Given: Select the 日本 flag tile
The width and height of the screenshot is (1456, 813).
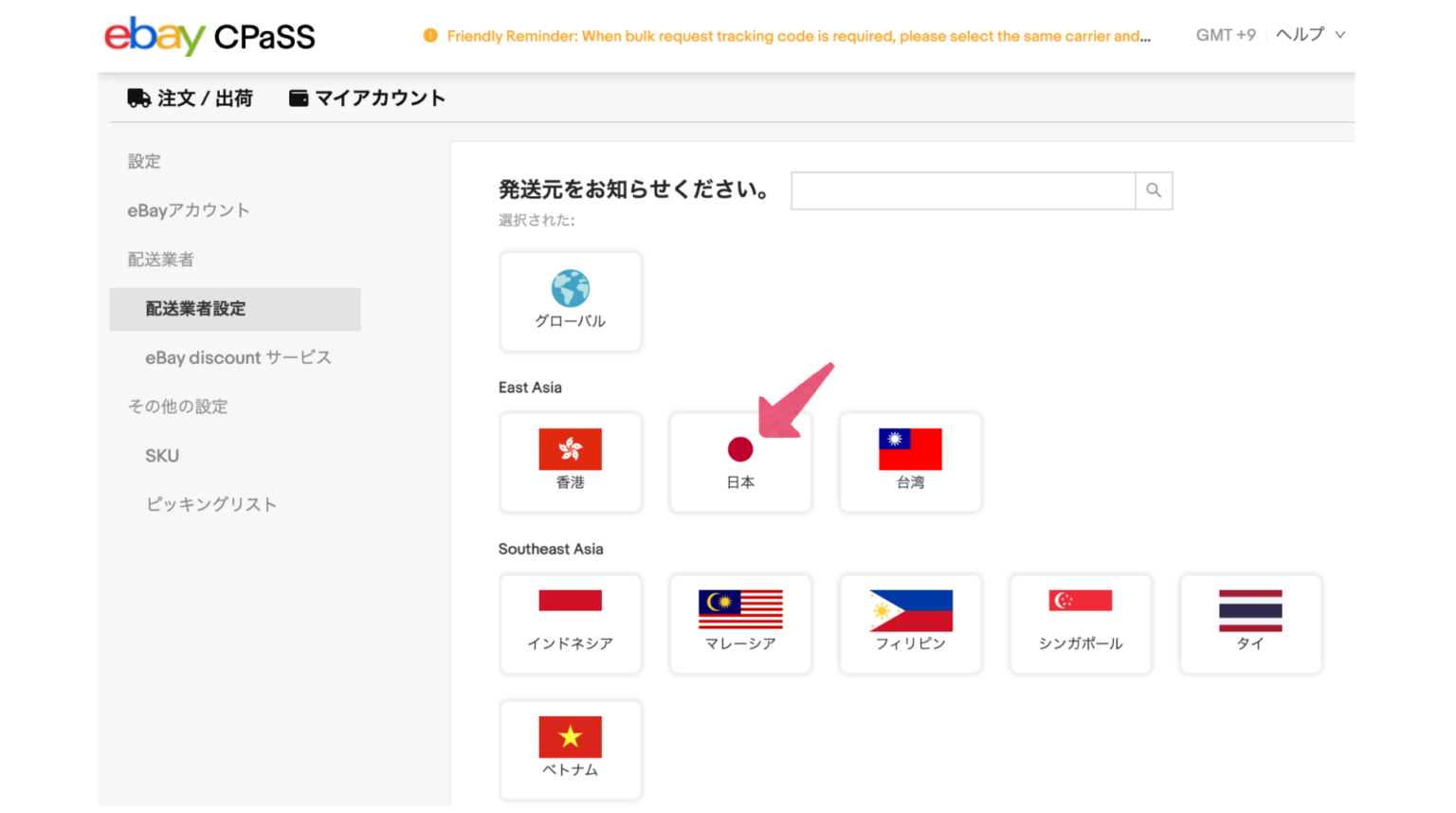Looking at the screenshot, I should coord(740,462).
